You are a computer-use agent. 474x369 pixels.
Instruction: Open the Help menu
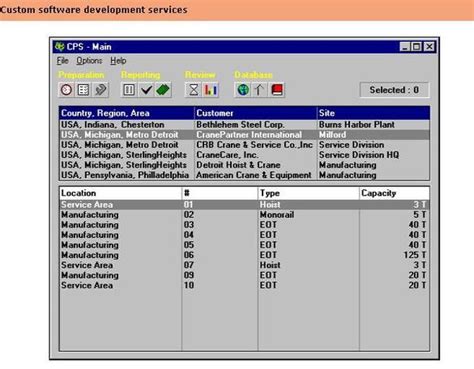(x=118, y=61)
